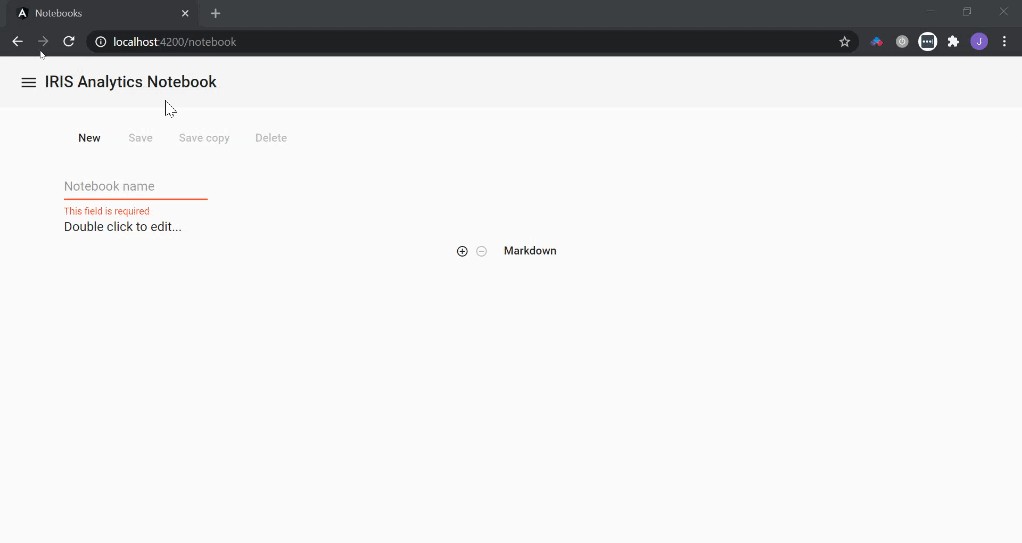Click the browser back arrow
The height and width of the screenshot is (543, 1022).
point(17,42)
